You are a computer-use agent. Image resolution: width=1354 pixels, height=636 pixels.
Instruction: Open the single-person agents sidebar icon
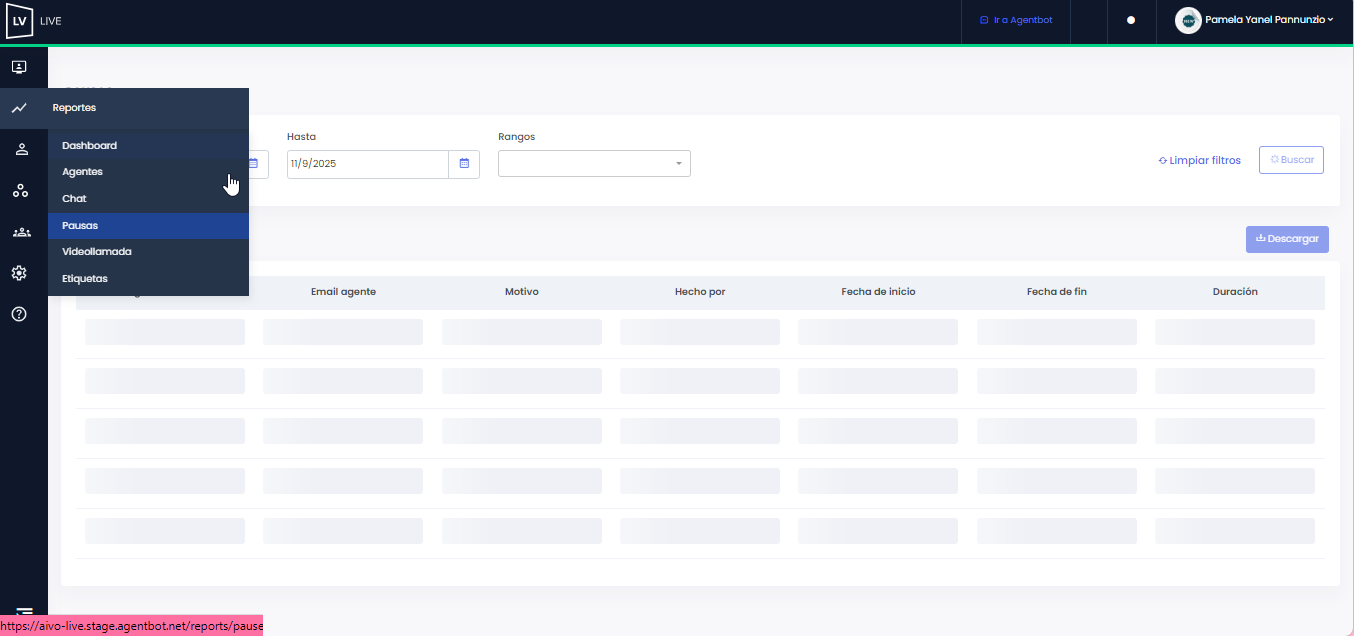point(21,150)
